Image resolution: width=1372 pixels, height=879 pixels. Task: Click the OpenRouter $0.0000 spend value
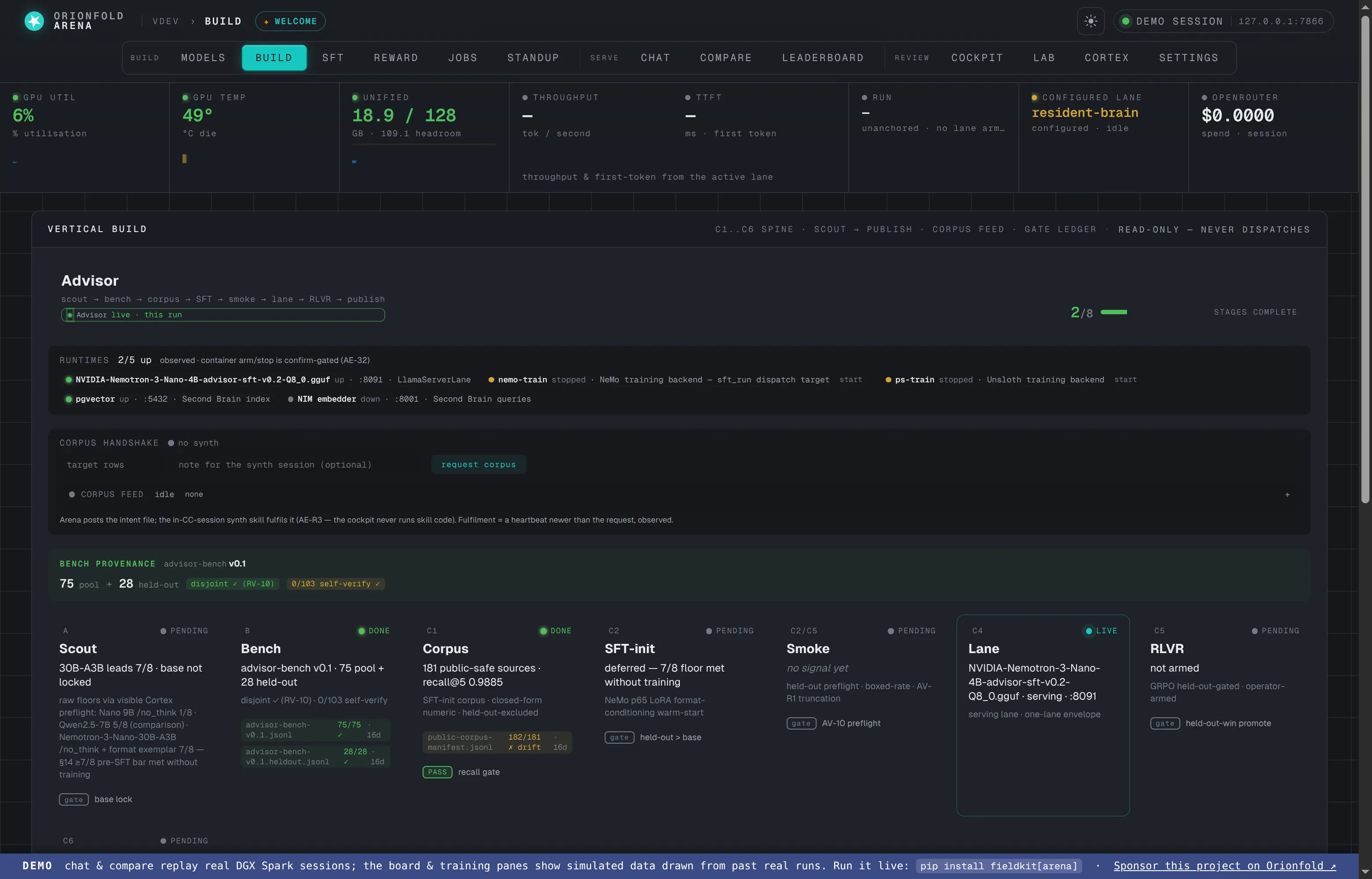pyautogui.click(x=1237, y=115)
